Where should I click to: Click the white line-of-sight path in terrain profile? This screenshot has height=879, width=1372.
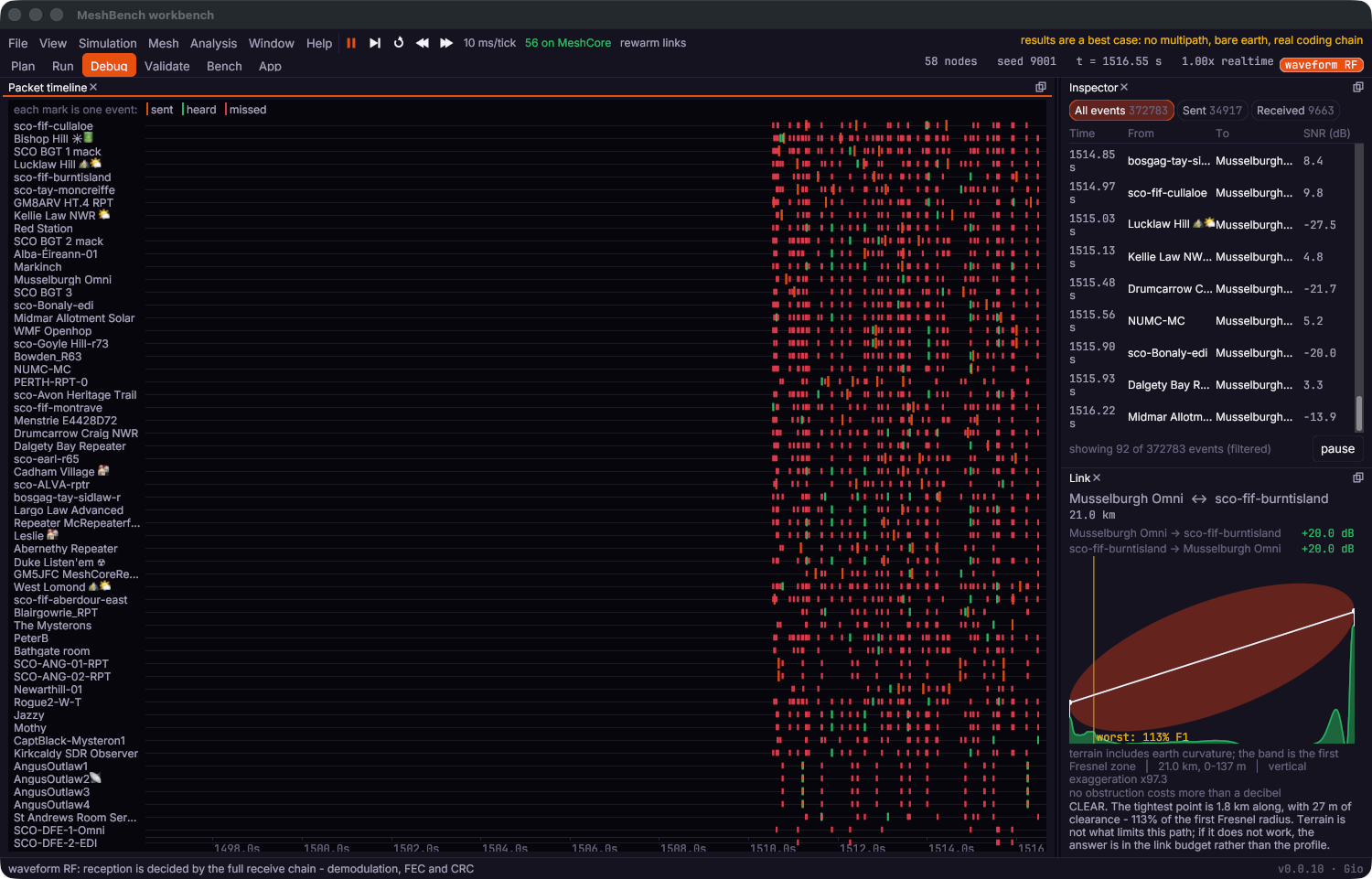(1212, 658)
